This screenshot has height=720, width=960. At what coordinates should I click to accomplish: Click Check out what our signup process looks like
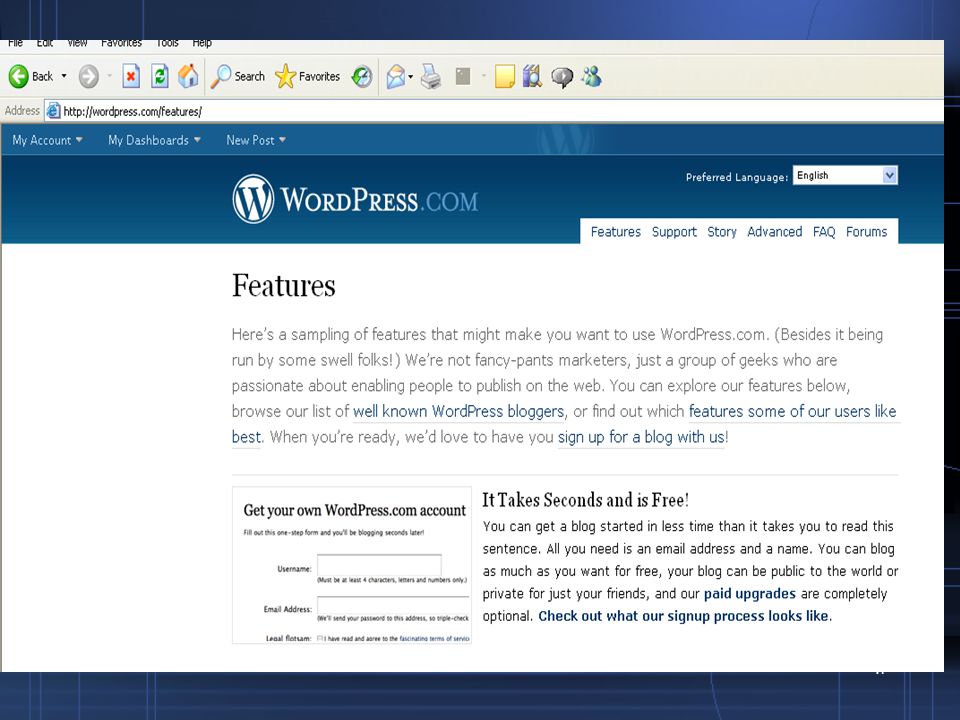pyautogui.click(x=683, y=616)
